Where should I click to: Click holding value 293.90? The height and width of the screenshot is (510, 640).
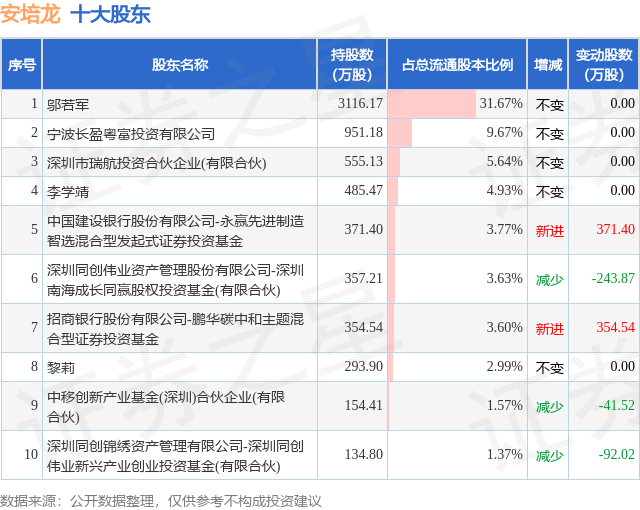click(363, 366)
